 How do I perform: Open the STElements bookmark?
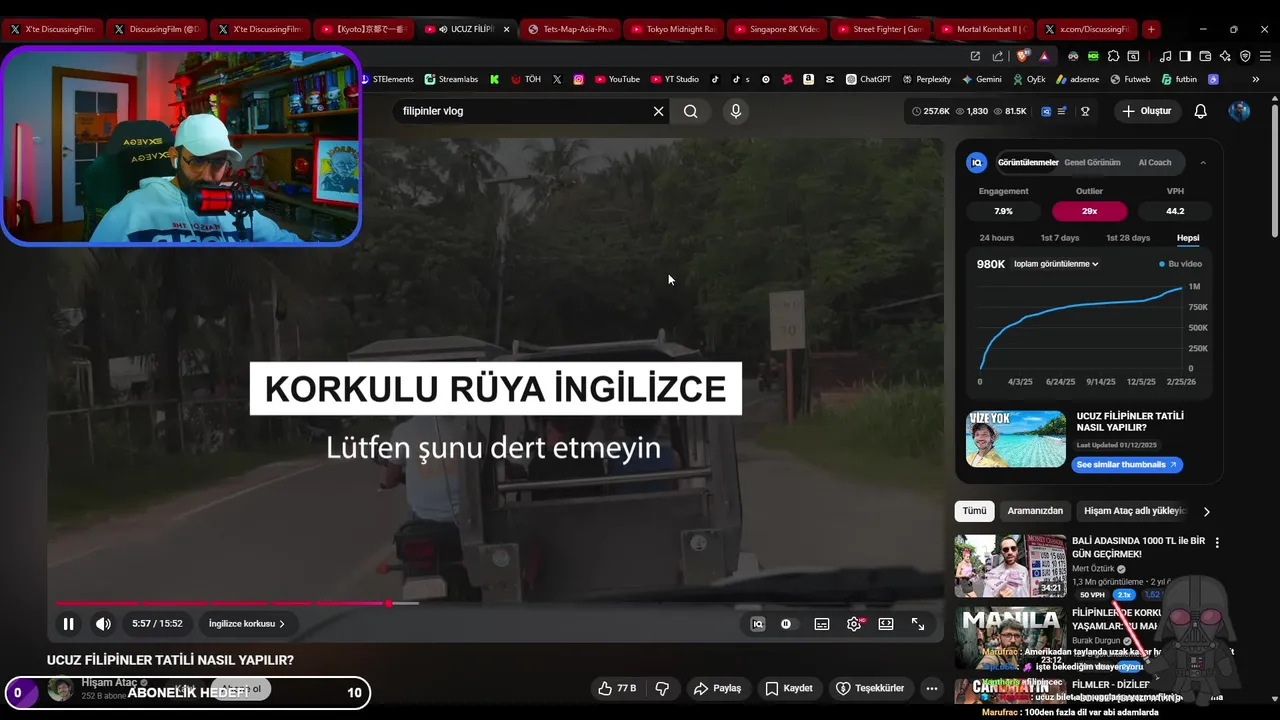[x=387, y=79]
